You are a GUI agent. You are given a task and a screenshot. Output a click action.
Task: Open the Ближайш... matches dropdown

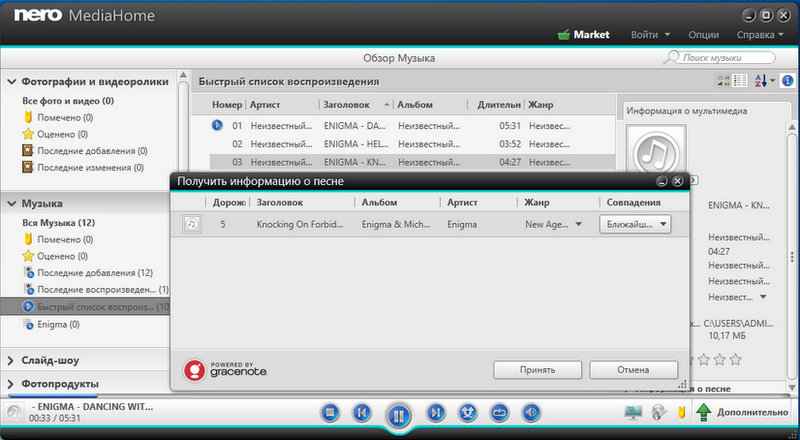point(635,224)
